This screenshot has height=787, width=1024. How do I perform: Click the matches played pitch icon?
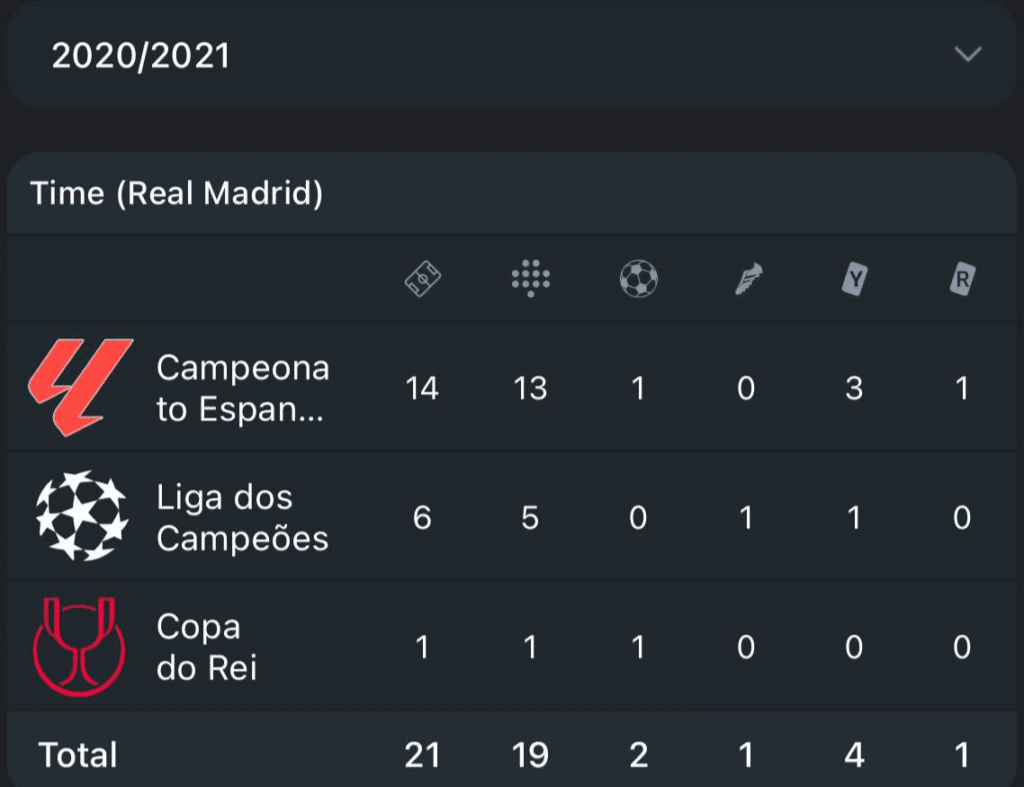click(x=422, y=278)
